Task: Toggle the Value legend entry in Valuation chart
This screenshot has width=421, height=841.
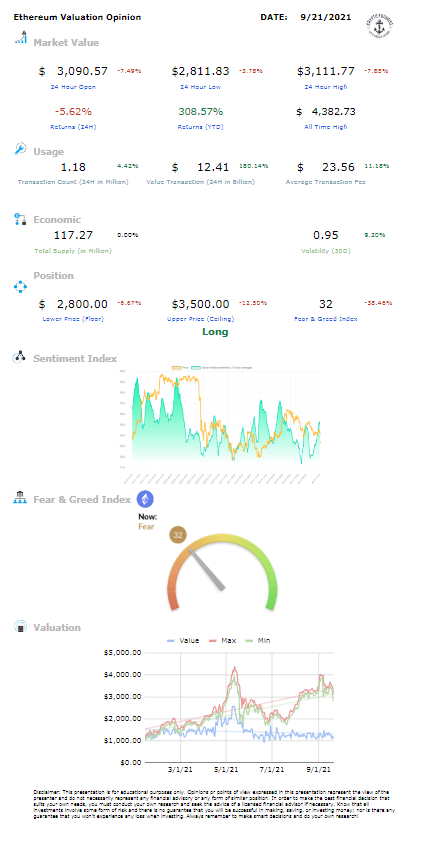Action: pos(183,640)
